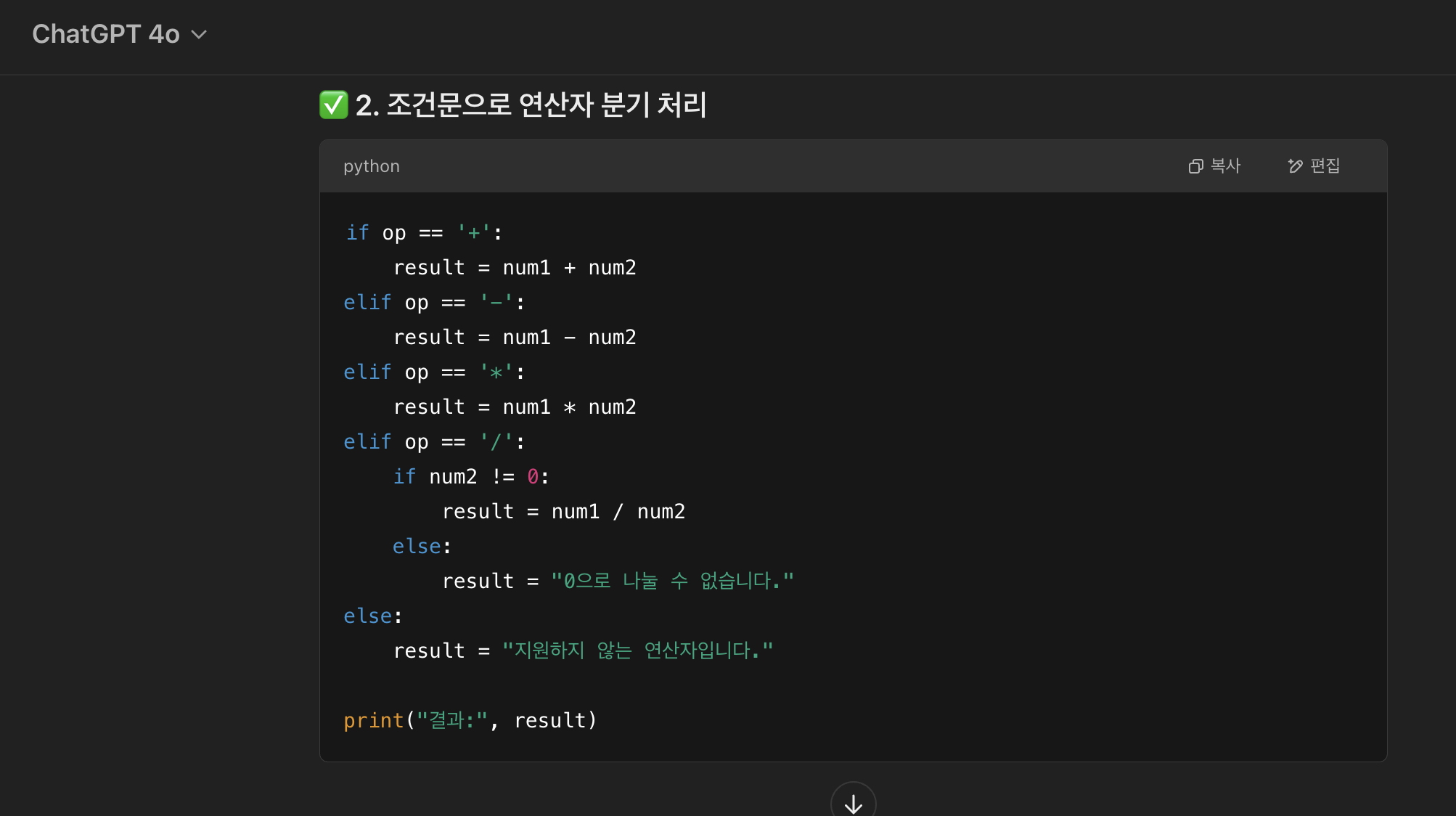Click the copy icon in code header

tap(1195, 166)
